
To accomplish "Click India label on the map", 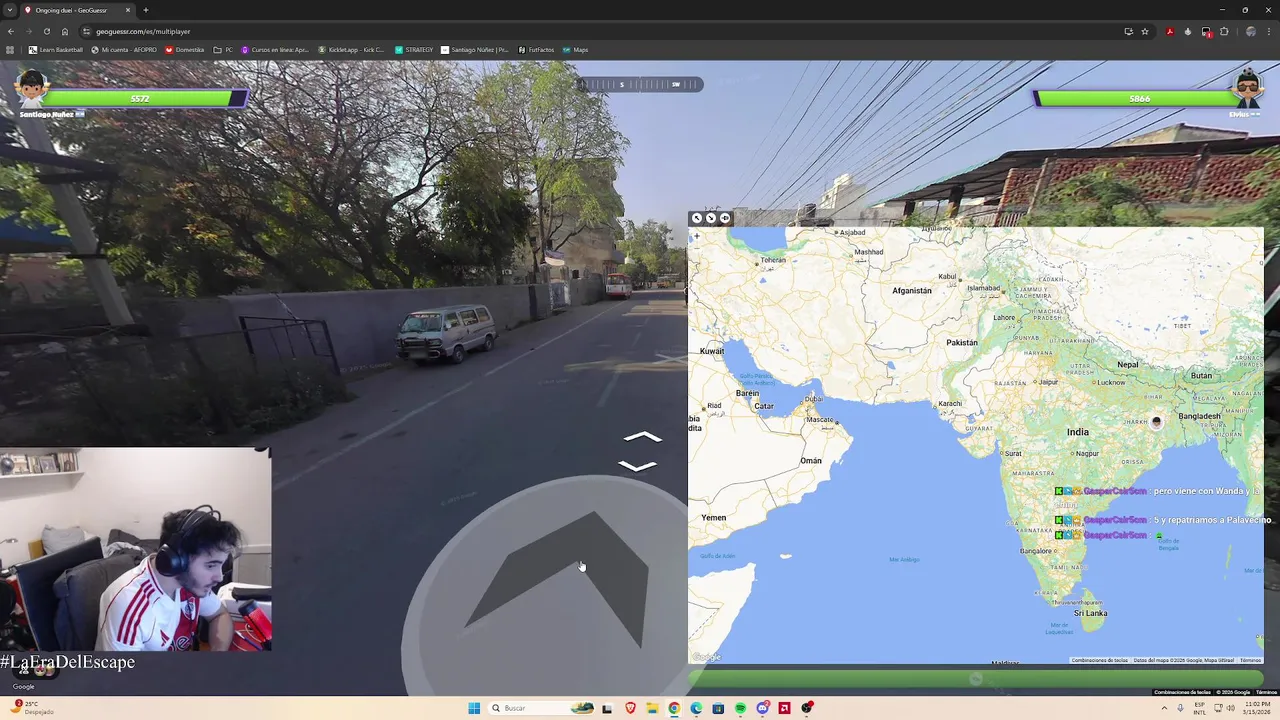I will 1077,432.
